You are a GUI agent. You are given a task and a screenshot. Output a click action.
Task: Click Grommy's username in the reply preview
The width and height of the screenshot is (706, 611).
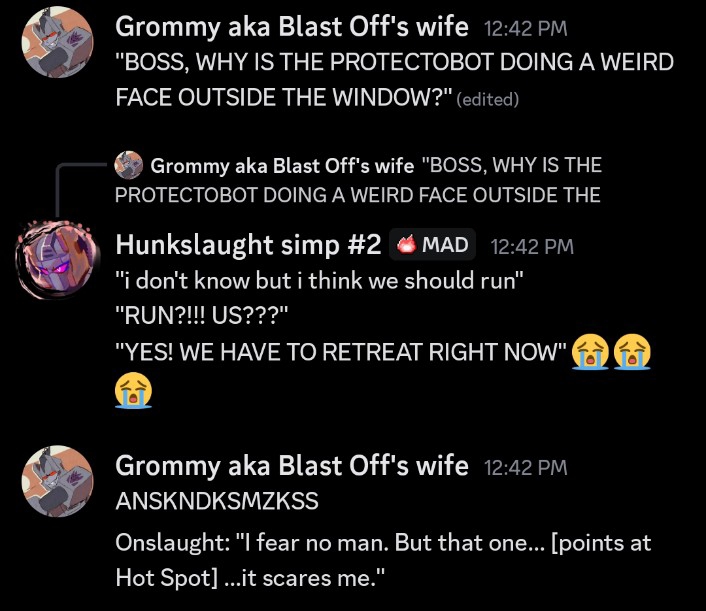282,166
